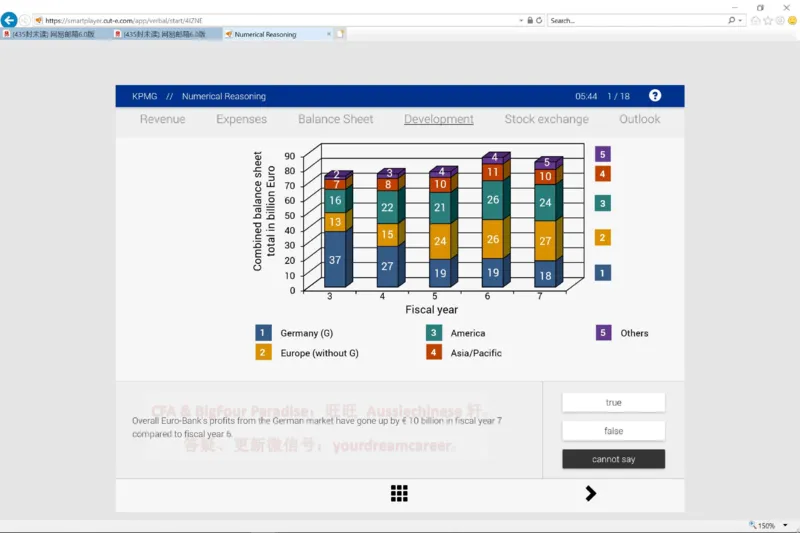Select the 'false' answer option
Image resolution: width=800 pixels, height=533 pixels.
(x=613, y=431)
